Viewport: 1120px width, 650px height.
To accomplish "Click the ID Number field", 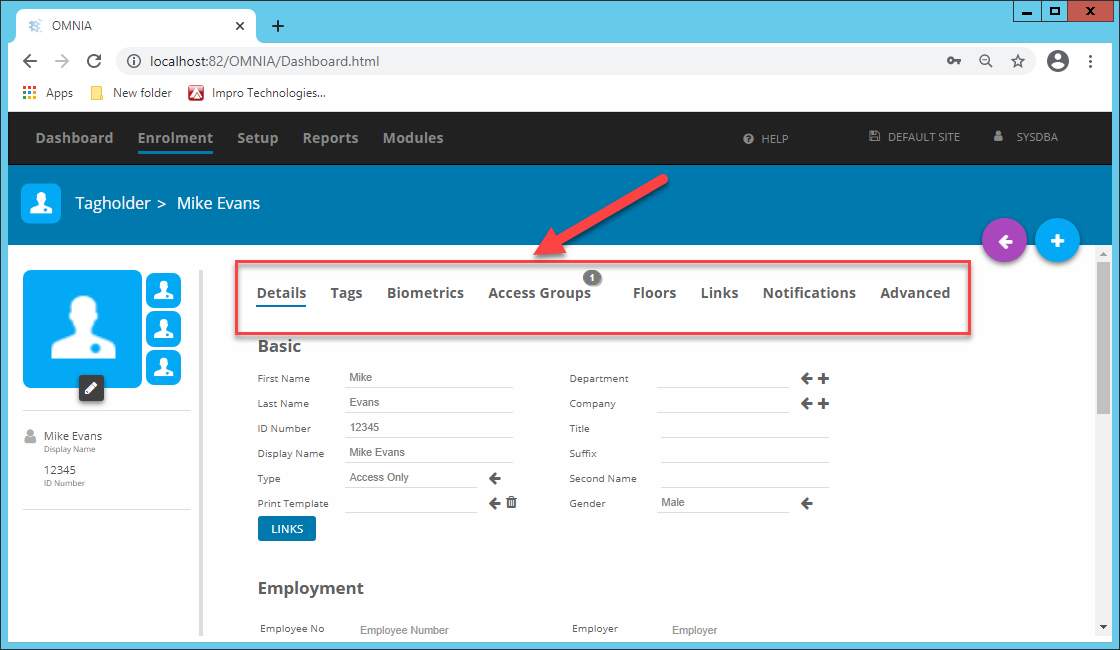I will point(429,428).
